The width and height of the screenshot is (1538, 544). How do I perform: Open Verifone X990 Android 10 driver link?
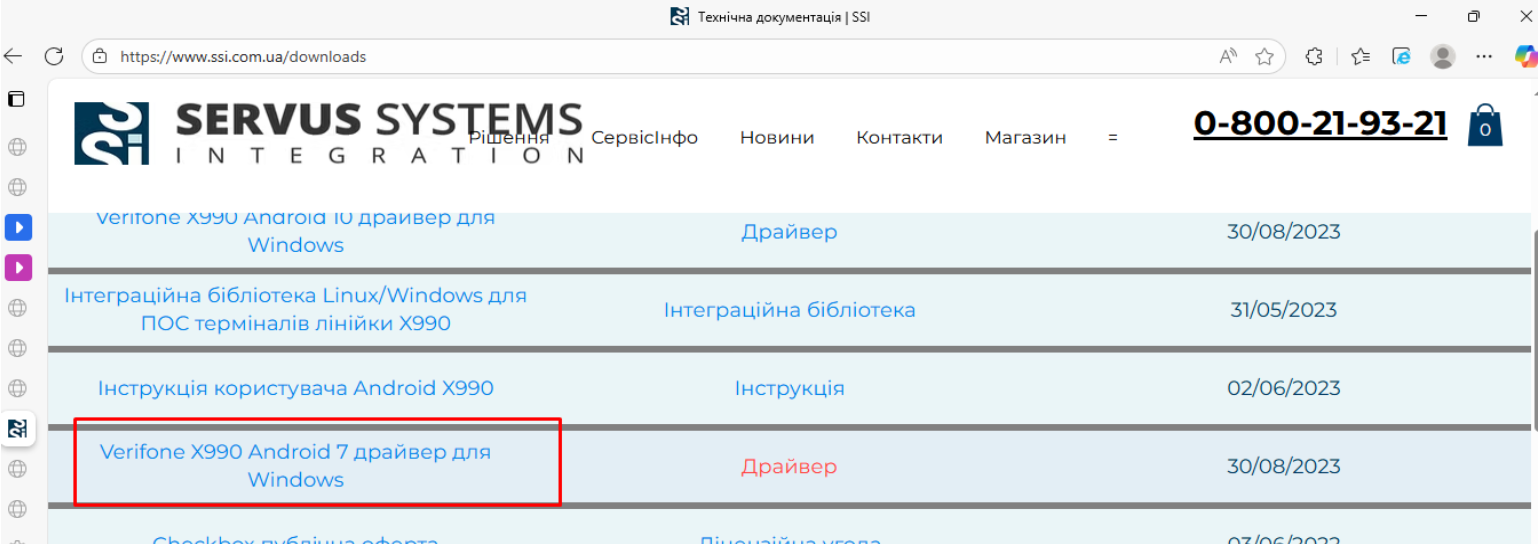[296, 231]
